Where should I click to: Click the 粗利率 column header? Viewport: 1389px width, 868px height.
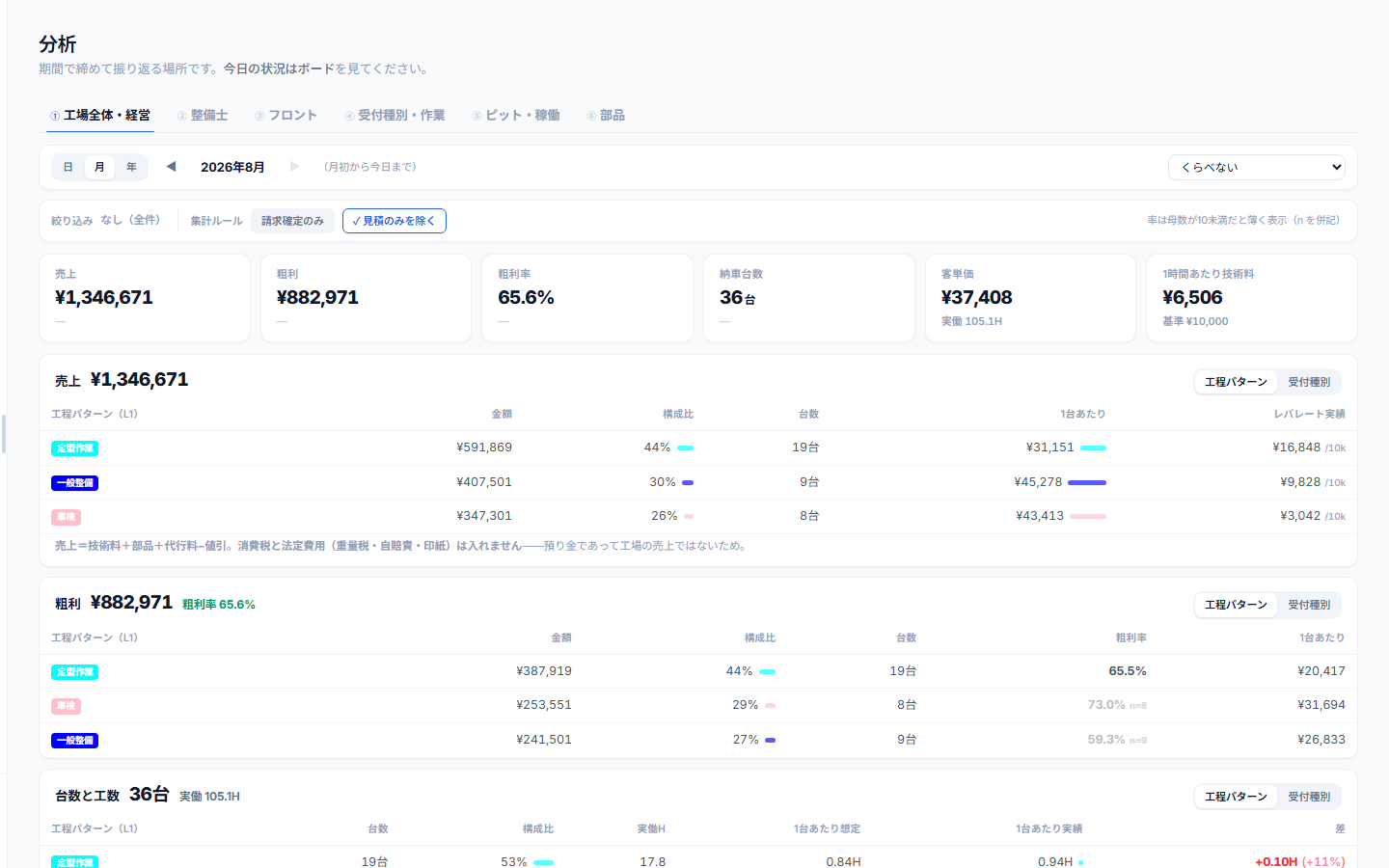1130,637
